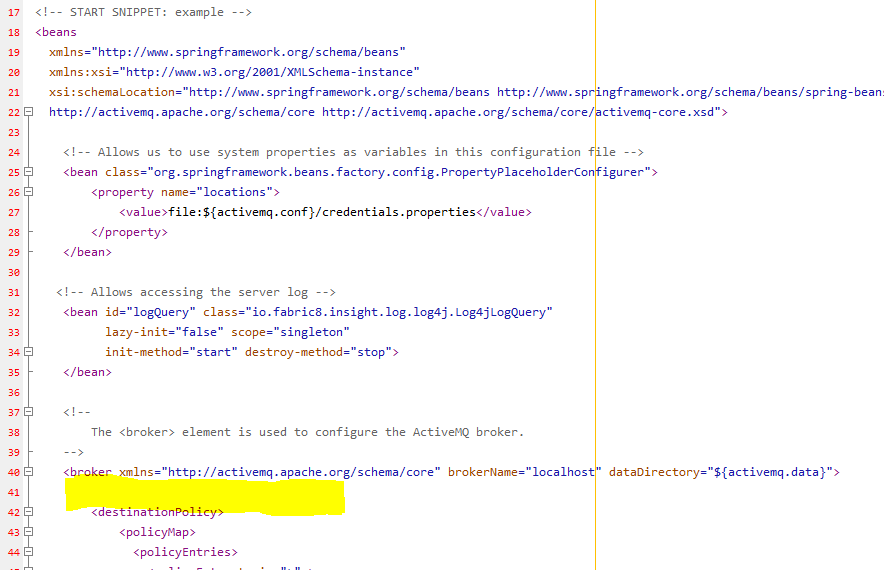The image size is (884, 570).
Task: Collapse the fold marker on line 34
Action: click(28, 352)
